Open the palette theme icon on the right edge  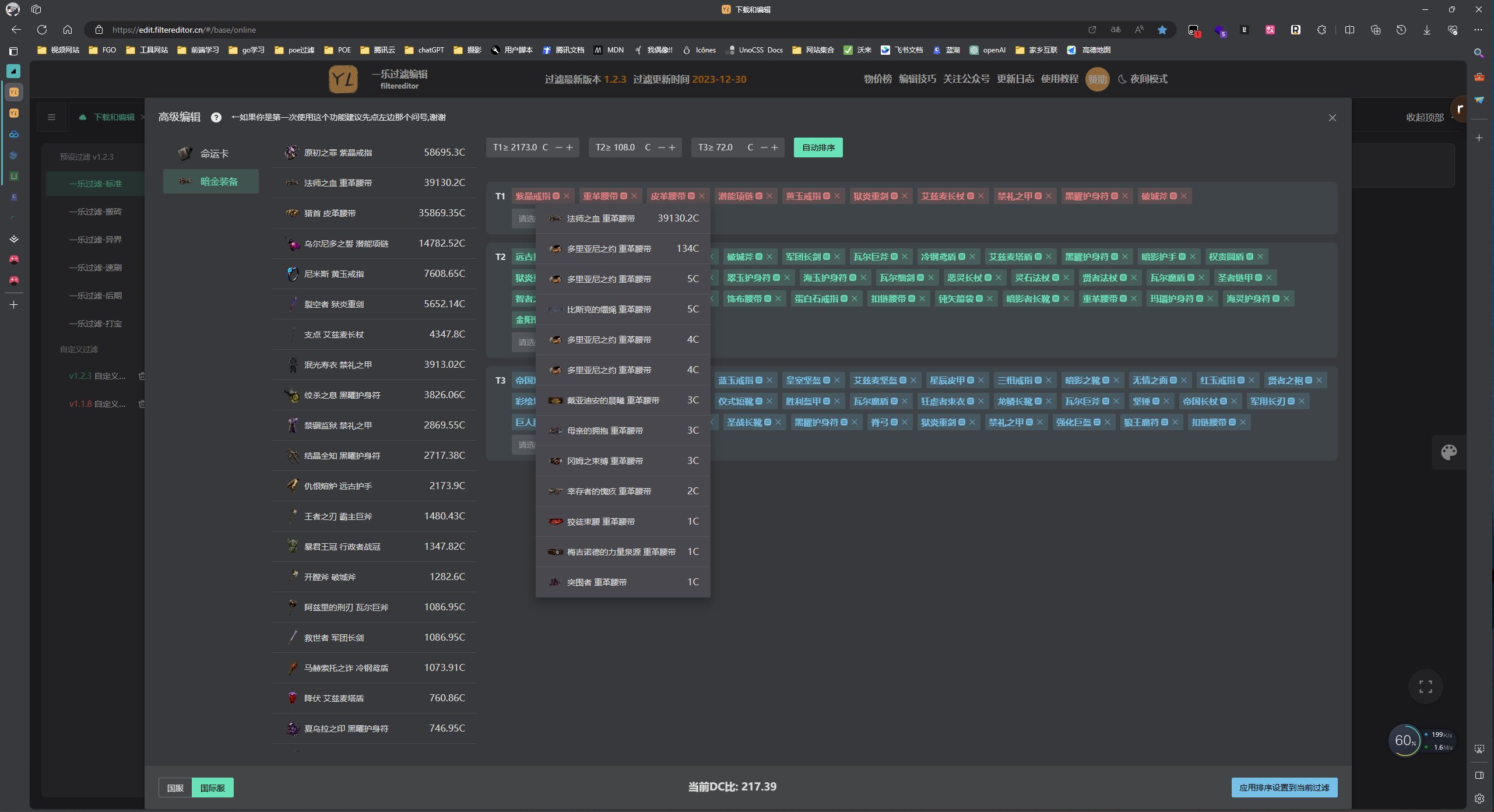pyautogui.click(x=1449, y=452)
